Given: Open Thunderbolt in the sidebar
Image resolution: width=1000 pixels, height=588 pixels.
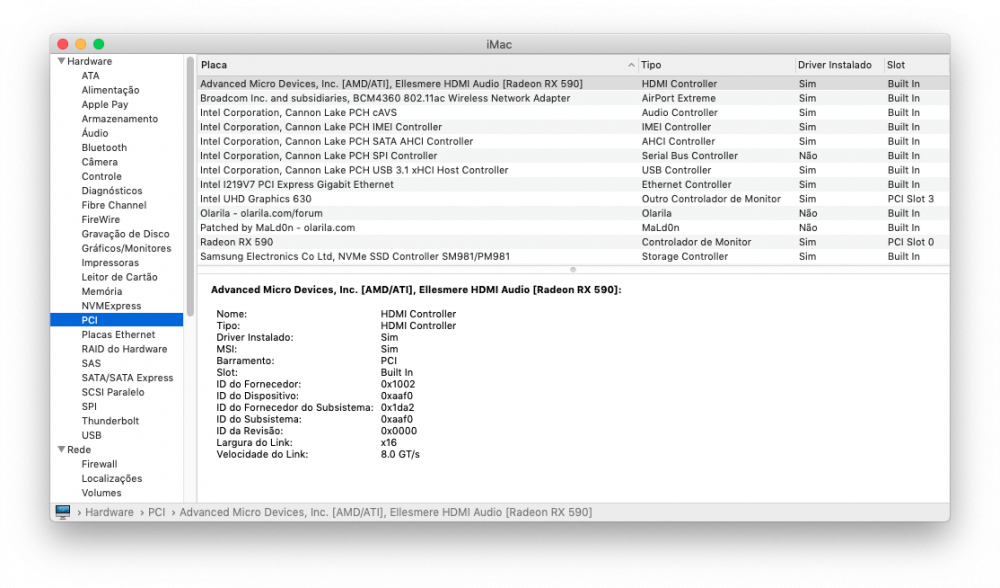Looking at the screenshot, I should point(110,421).
